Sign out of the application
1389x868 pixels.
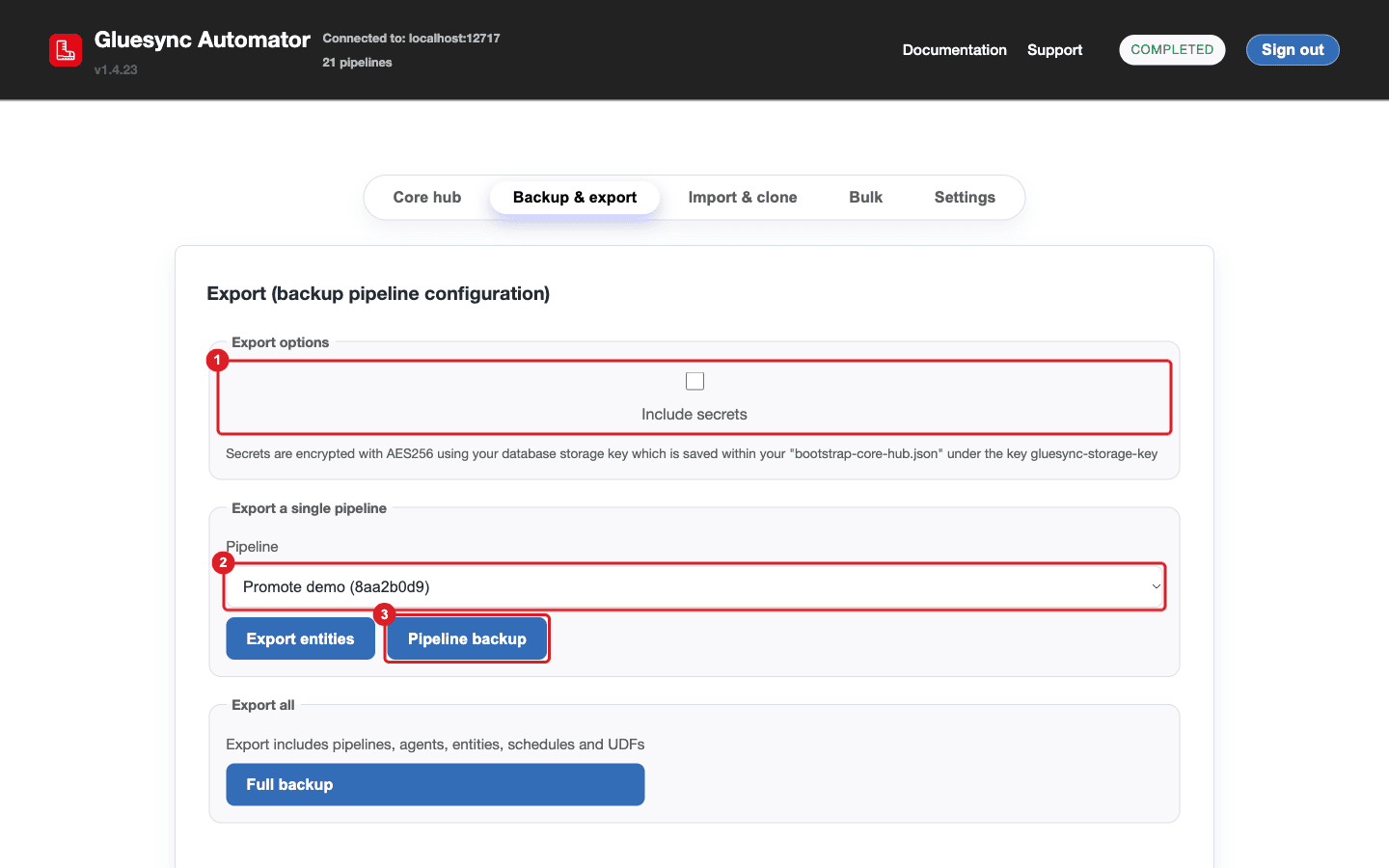pyautogui.click(x=1293, y=50)
